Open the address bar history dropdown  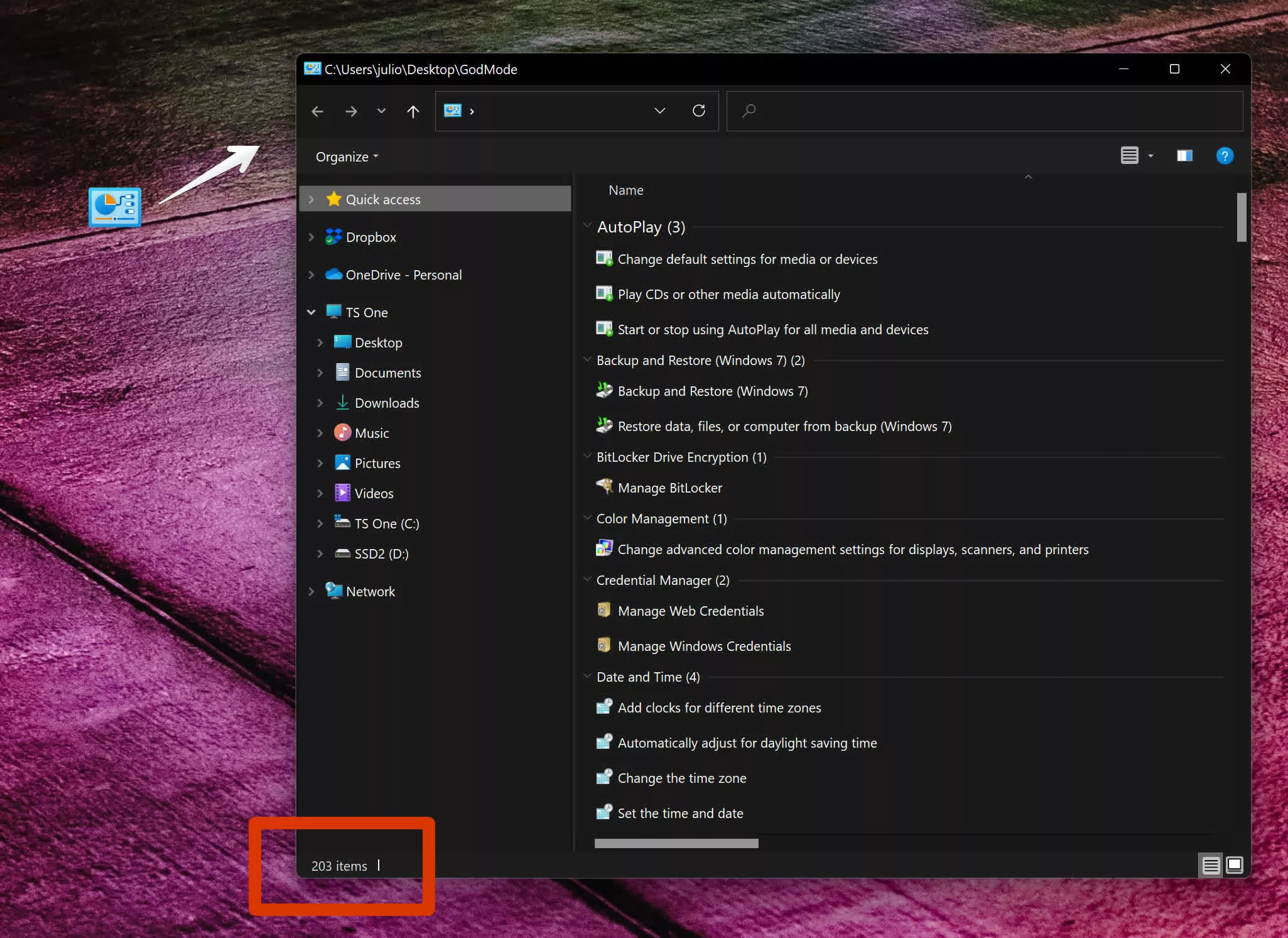659,111
